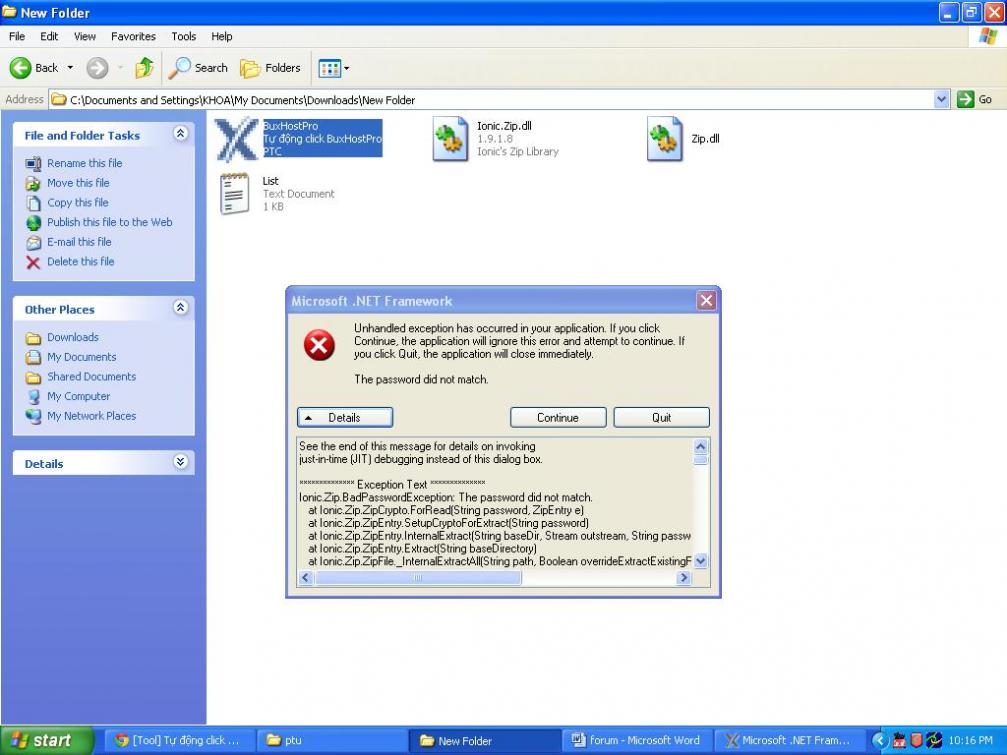Open My Documents in Other Places
The height and width of the screenshot is (755, 1007).
click(x=82, y=357)
